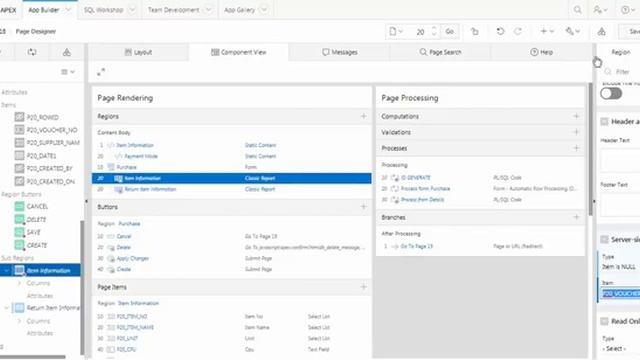
Task: Select CANCEL button in the tree
Action: coord(37,207)
